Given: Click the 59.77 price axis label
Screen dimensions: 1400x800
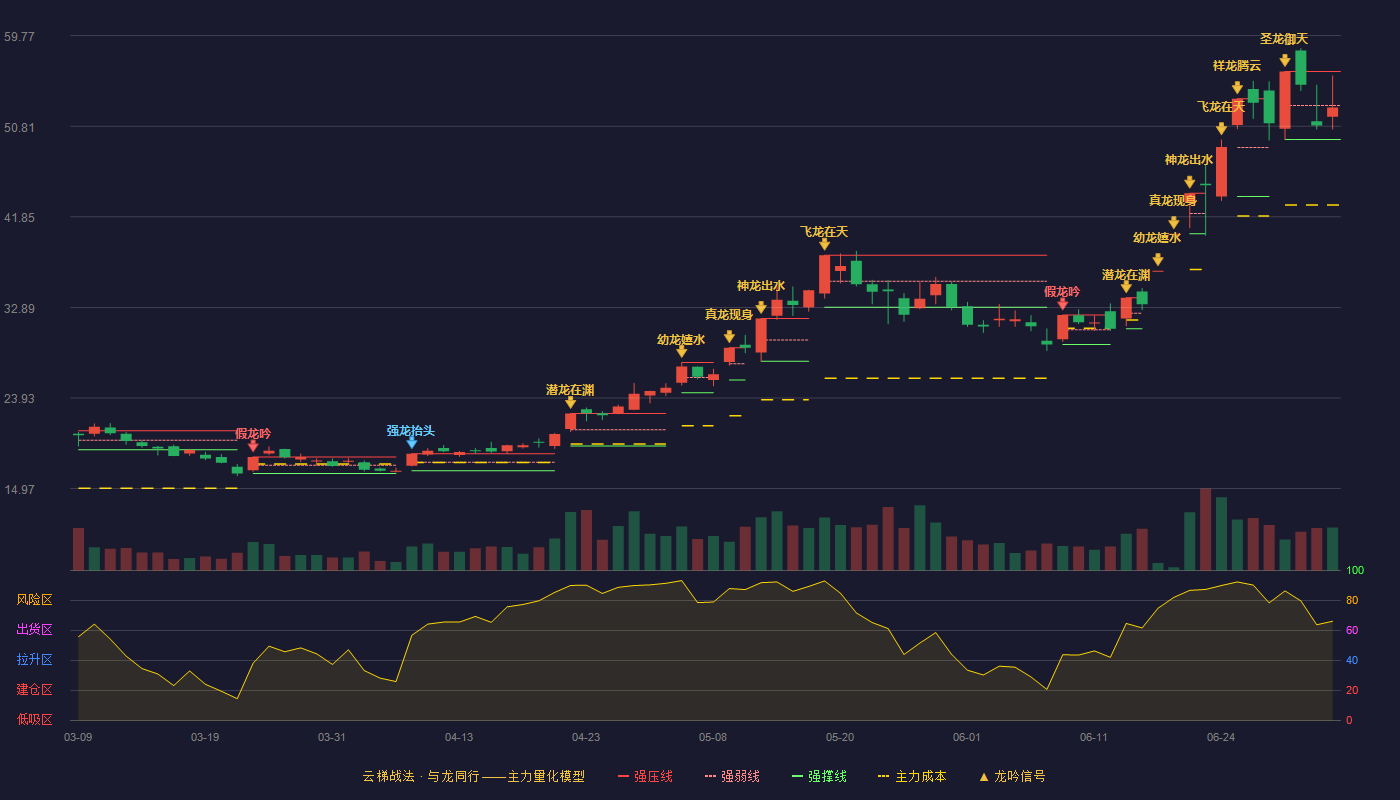Looking at the screenshot, I should pos(19,37).
